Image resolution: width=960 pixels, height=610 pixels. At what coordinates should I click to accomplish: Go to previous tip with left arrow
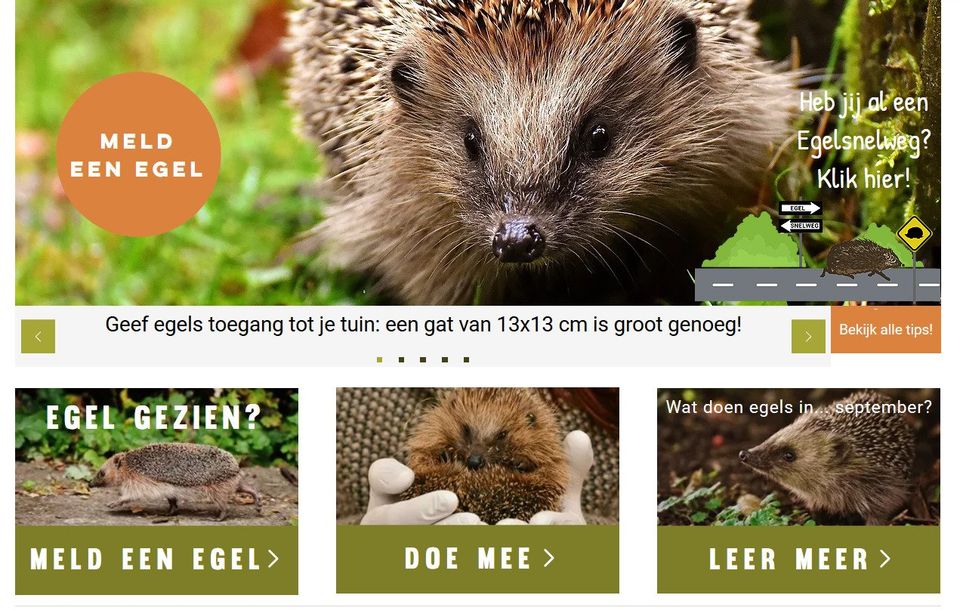[x=38, y=336]
